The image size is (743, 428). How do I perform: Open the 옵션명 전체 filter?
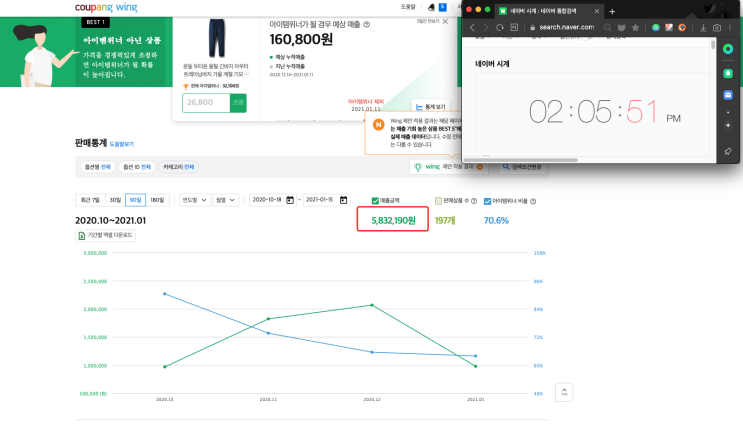pos(98,167)
